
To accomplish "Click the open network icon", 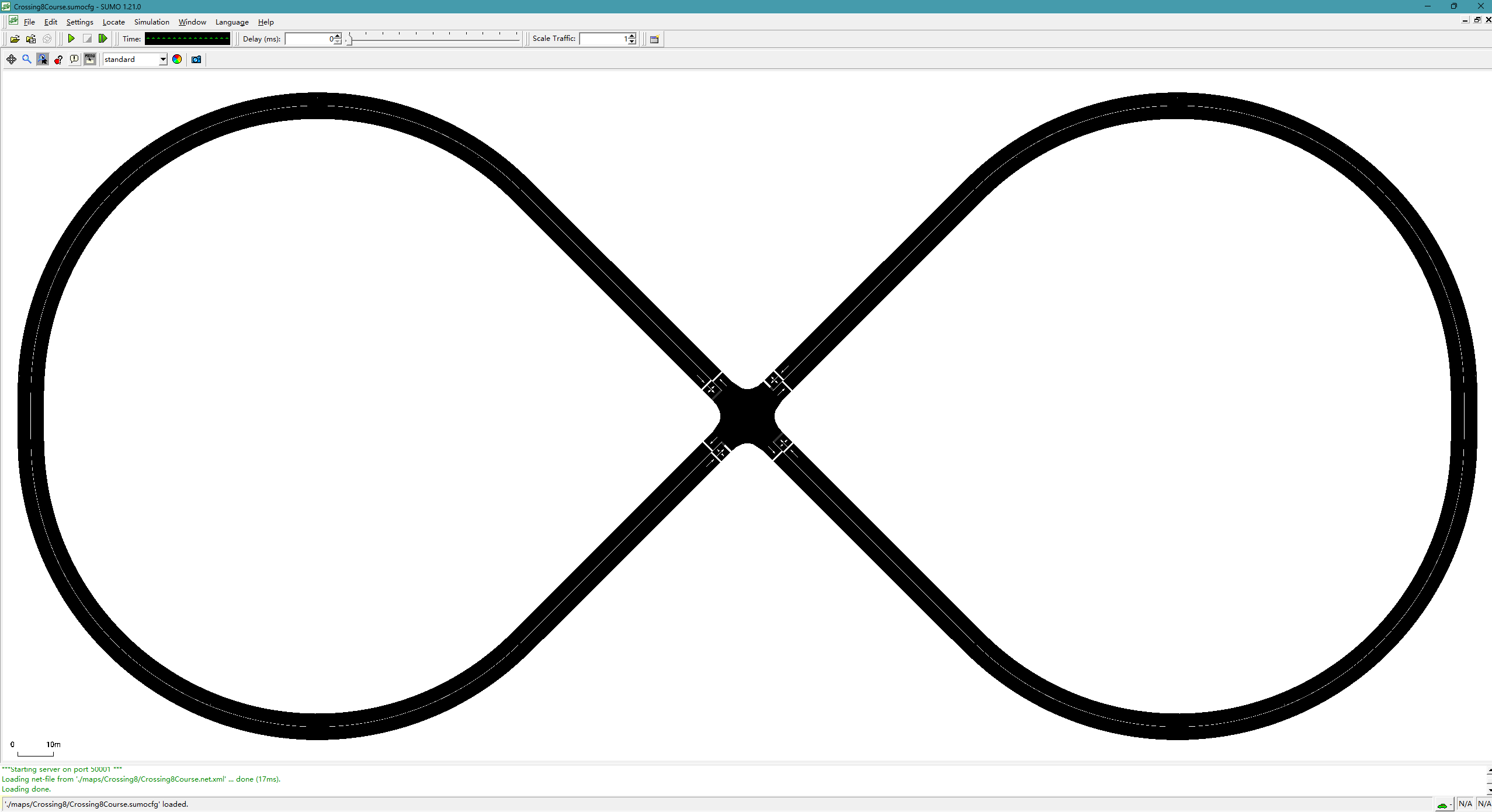I will pos(31,39).
